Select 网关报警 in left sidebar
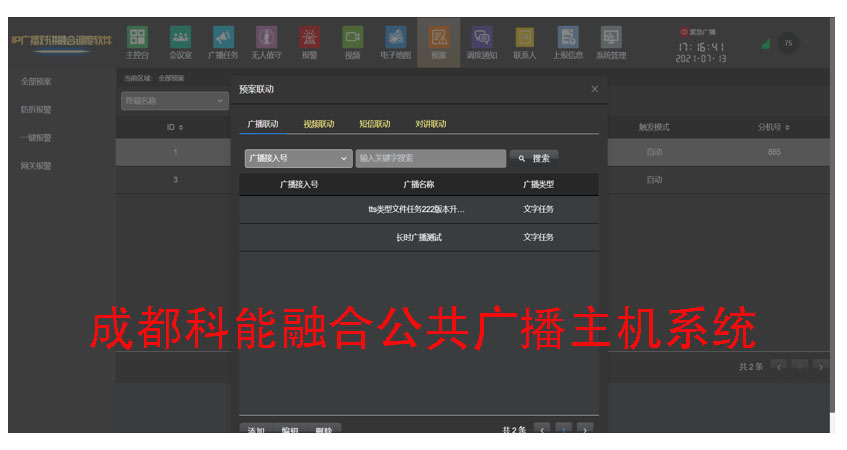The width and height of the screenshot is (847, 450). [x=36, y=166]
